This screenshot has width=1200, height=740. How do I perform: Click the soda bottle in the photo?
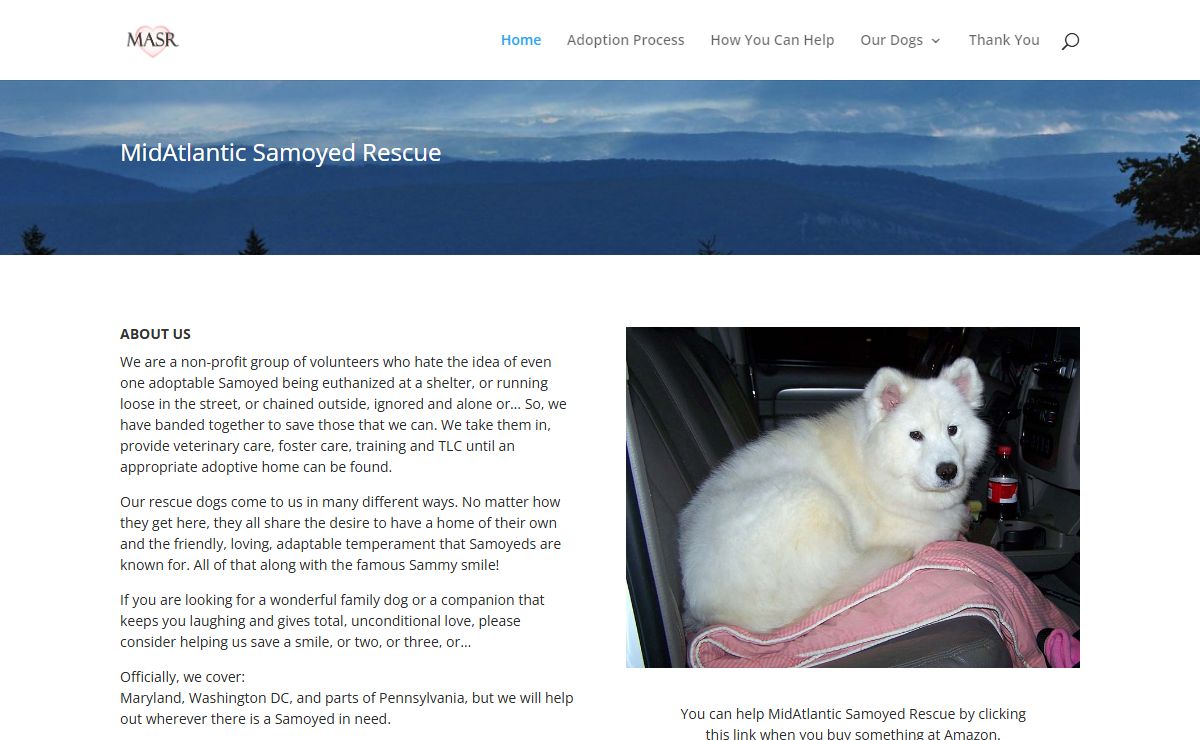coord(1002,483)
